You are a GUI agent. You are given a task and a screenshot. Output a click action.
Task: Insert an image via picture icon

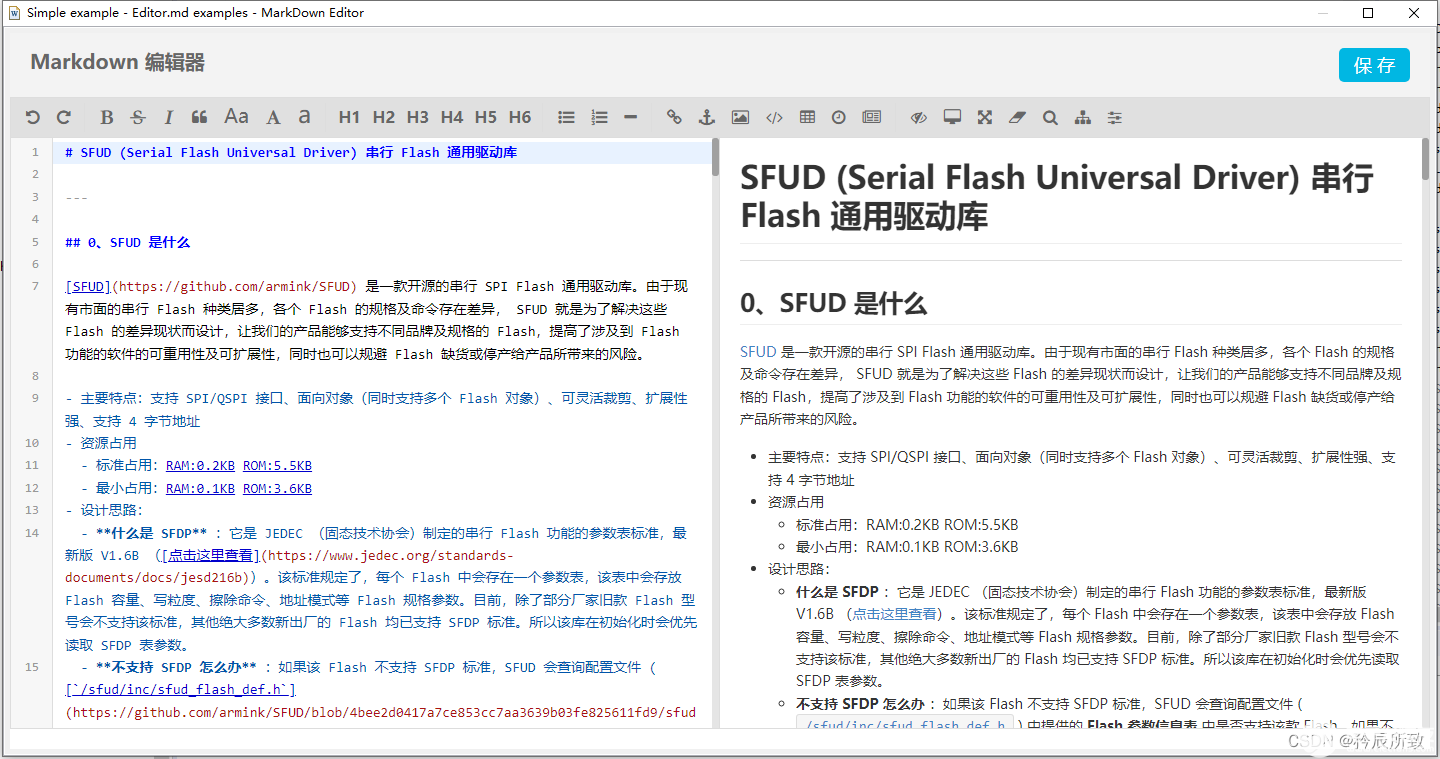click(740, 117)
